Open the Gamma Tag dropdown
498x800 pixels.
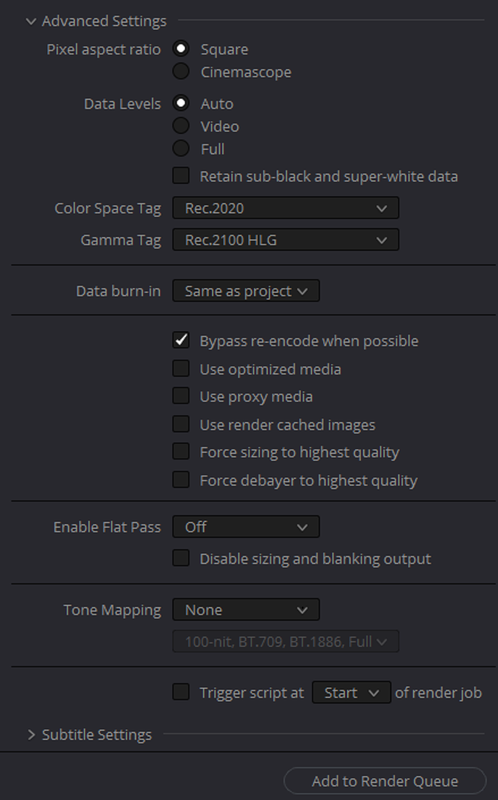(285, 240)
